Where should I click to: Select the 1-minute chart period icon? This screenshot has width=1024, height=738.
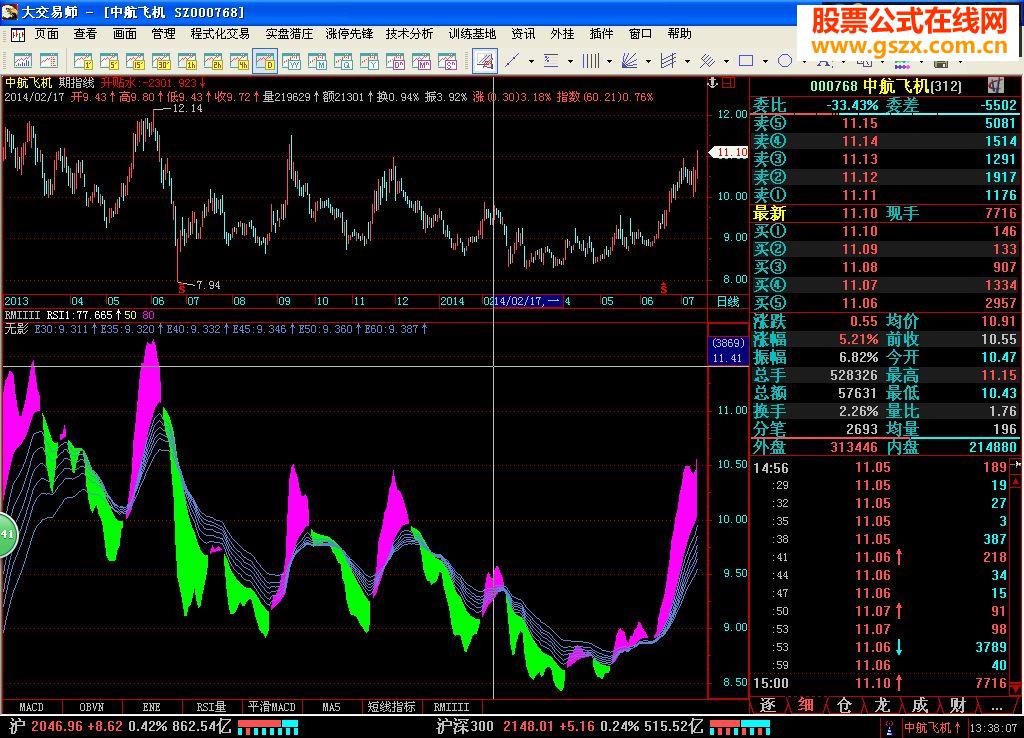click(x=83, y=61)
